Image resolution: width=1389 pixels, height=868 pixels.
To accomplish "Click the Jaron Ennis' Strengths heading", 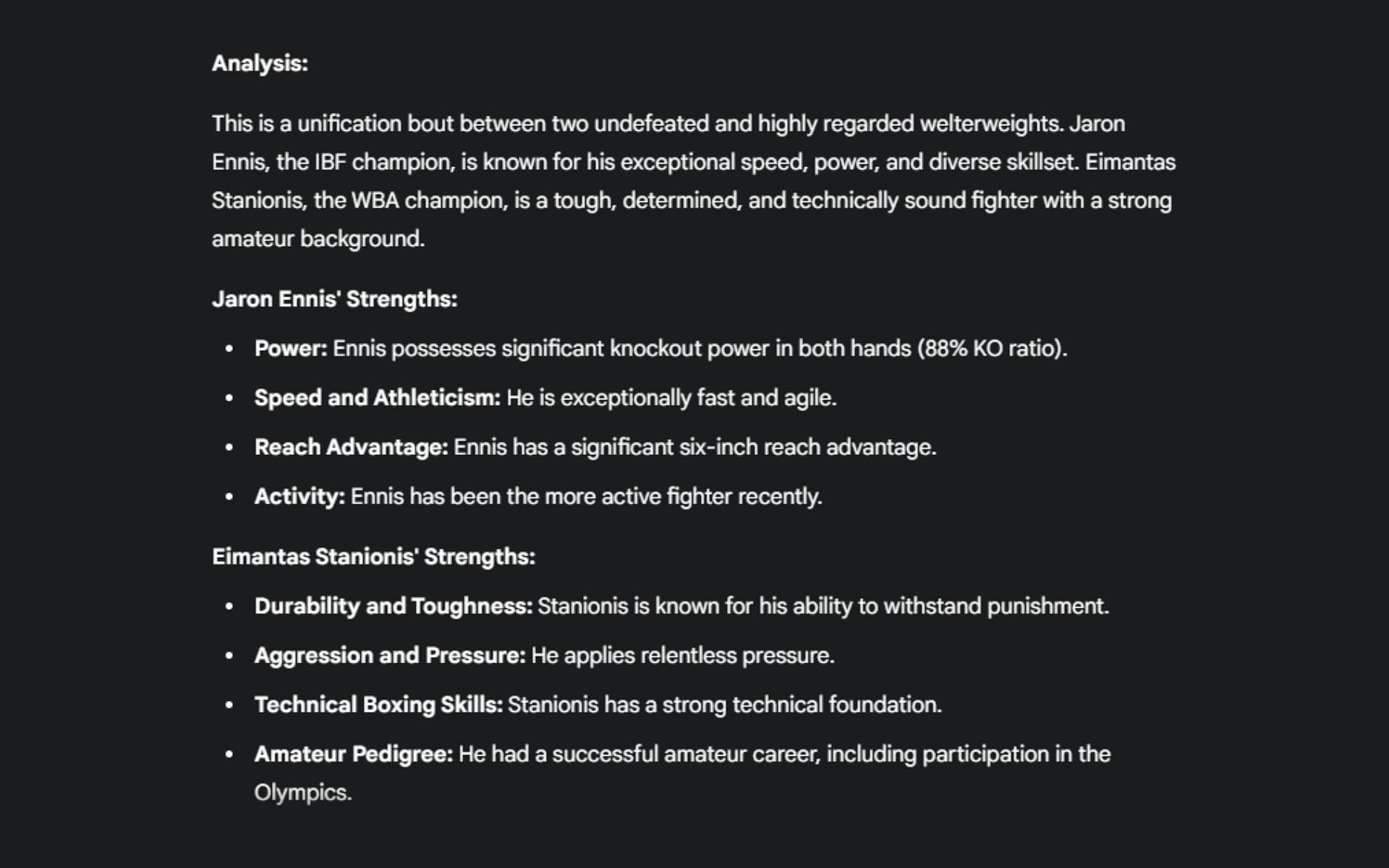I will pos(334,299).
